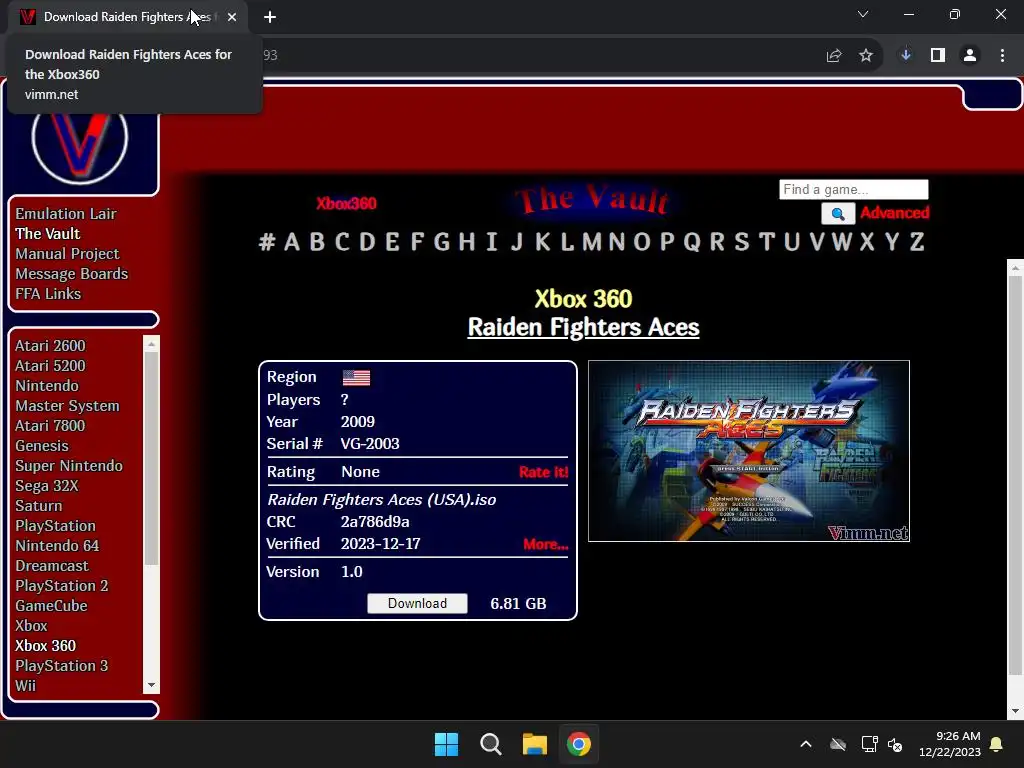Toggle Chrome side panel icon
The width and height of the screenshot is (1024, 768).
pyautogui.click(x=938, y=56)
